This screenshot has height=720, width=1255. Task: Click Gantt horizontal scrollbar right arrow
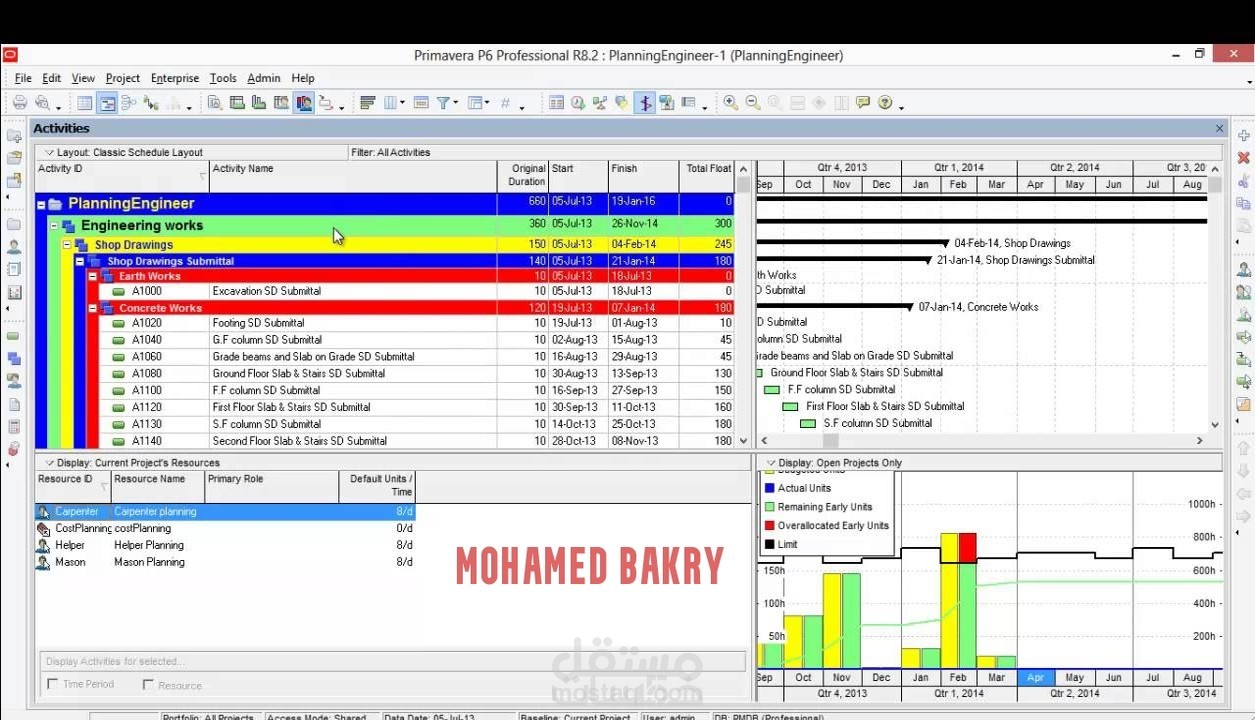coord(1200,440)
